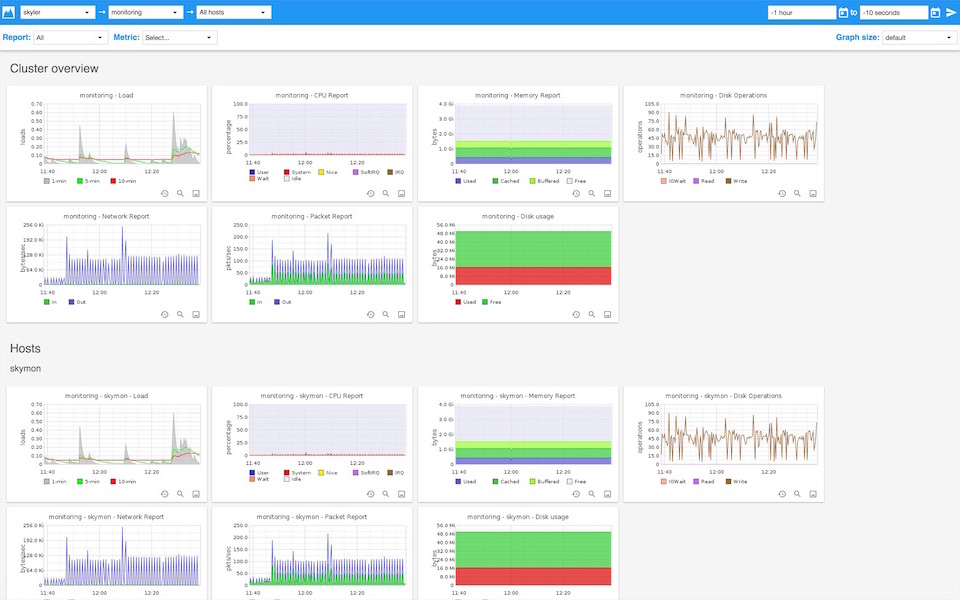Open the Report dropdown set to All
This screenshot has width=960, height=600.
pos(70,37)
